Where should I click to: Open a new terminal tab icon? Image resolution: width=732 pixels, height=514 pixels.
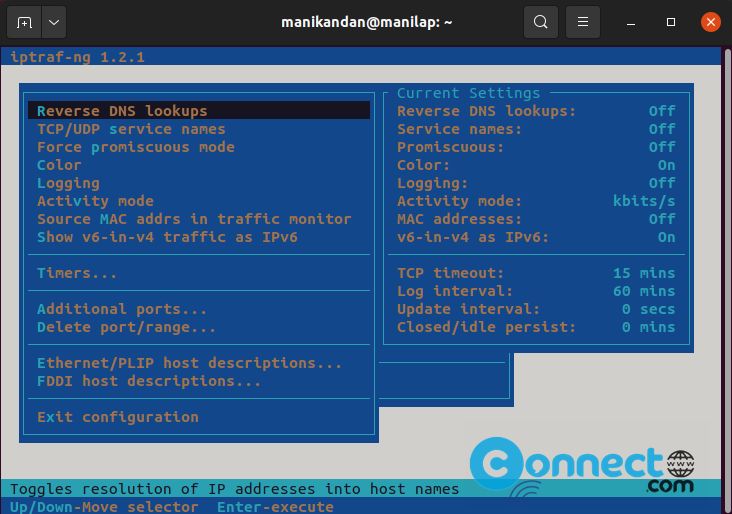24,22
